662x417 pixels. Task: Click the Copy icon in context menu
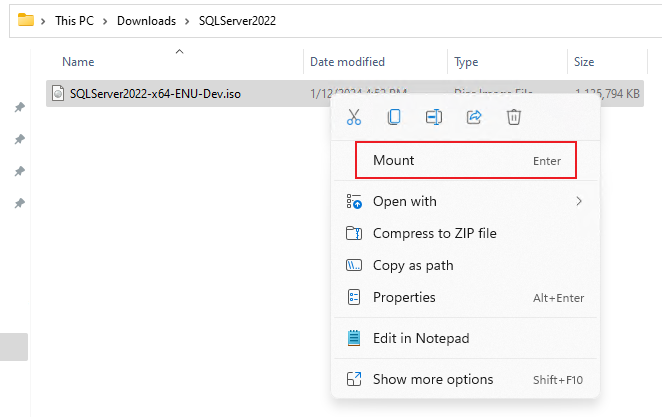coord(394,117)
